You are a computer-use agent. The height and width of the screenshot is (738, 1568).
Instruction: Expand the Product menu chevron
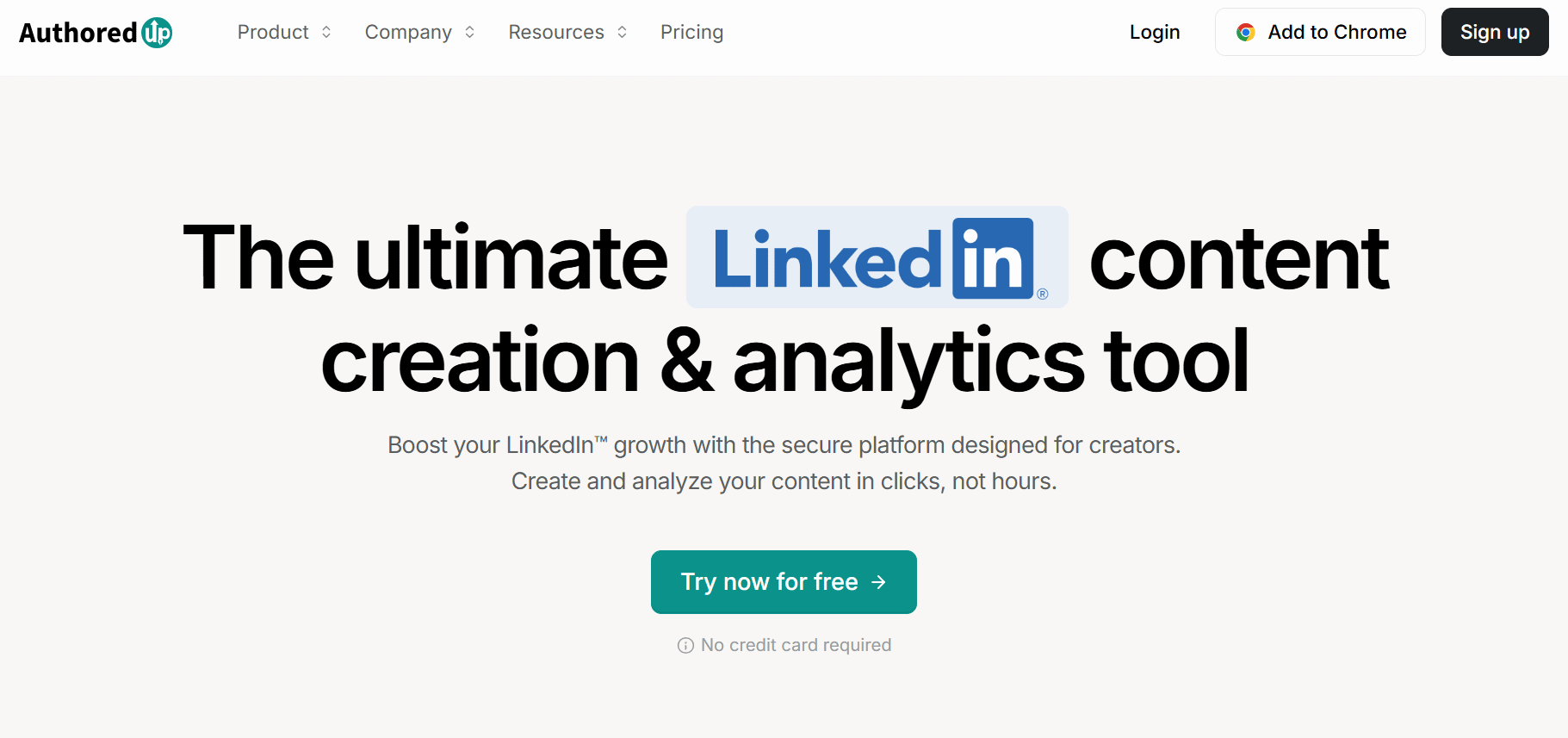pos(326,33)
